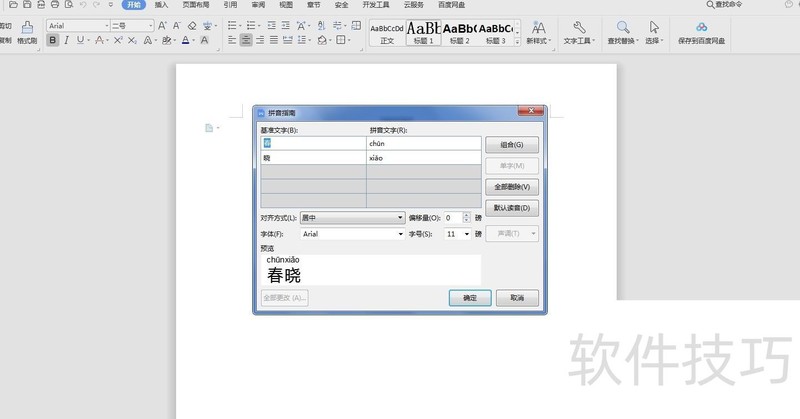Clear formatting with the eraser icon

(192, 26)
